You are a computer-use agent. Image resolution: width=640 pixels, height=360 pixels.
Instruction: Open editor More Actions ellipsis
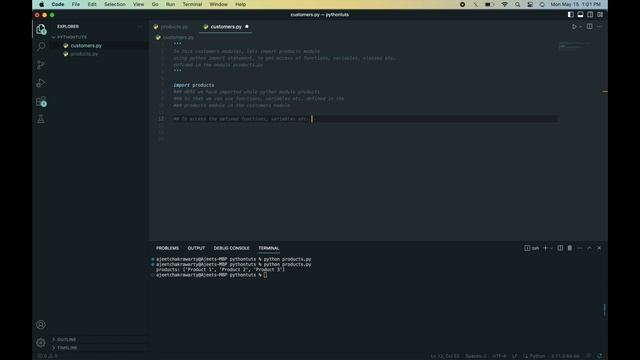tap(599, 27)
